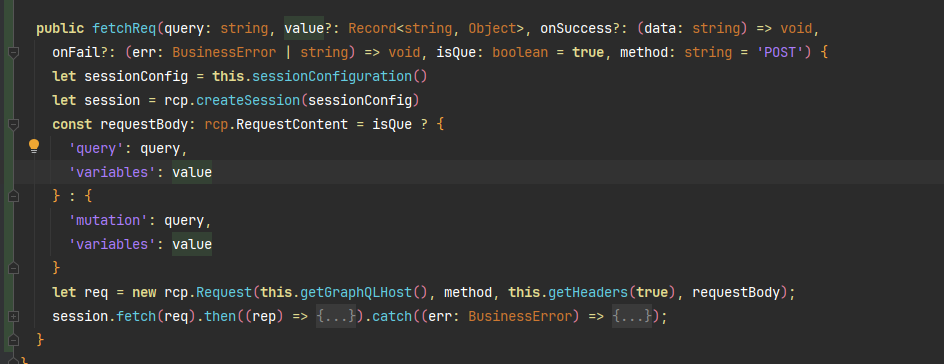Click the new keyword before rcp.Request
This screenshot has width=944, height=364.
144,292
